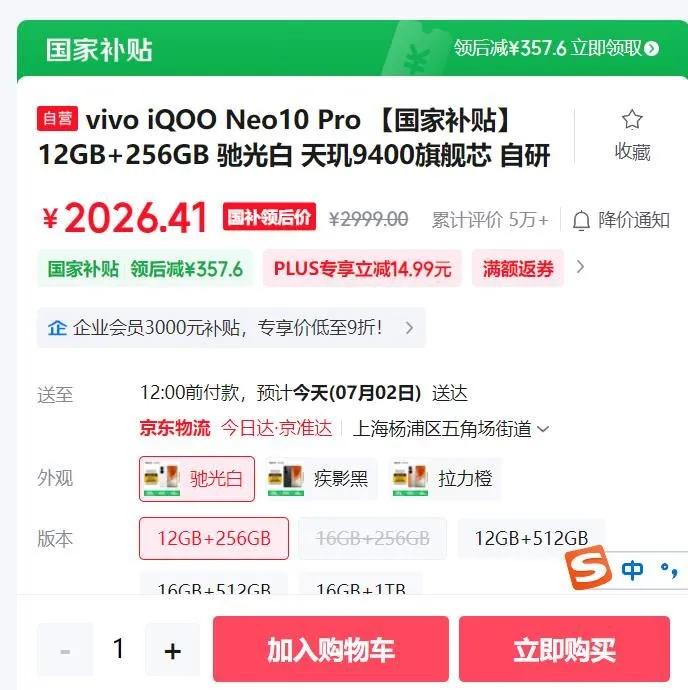688x690 pixels.
Task: Choose the 12GB+256GB version
Action: point(214,538)
